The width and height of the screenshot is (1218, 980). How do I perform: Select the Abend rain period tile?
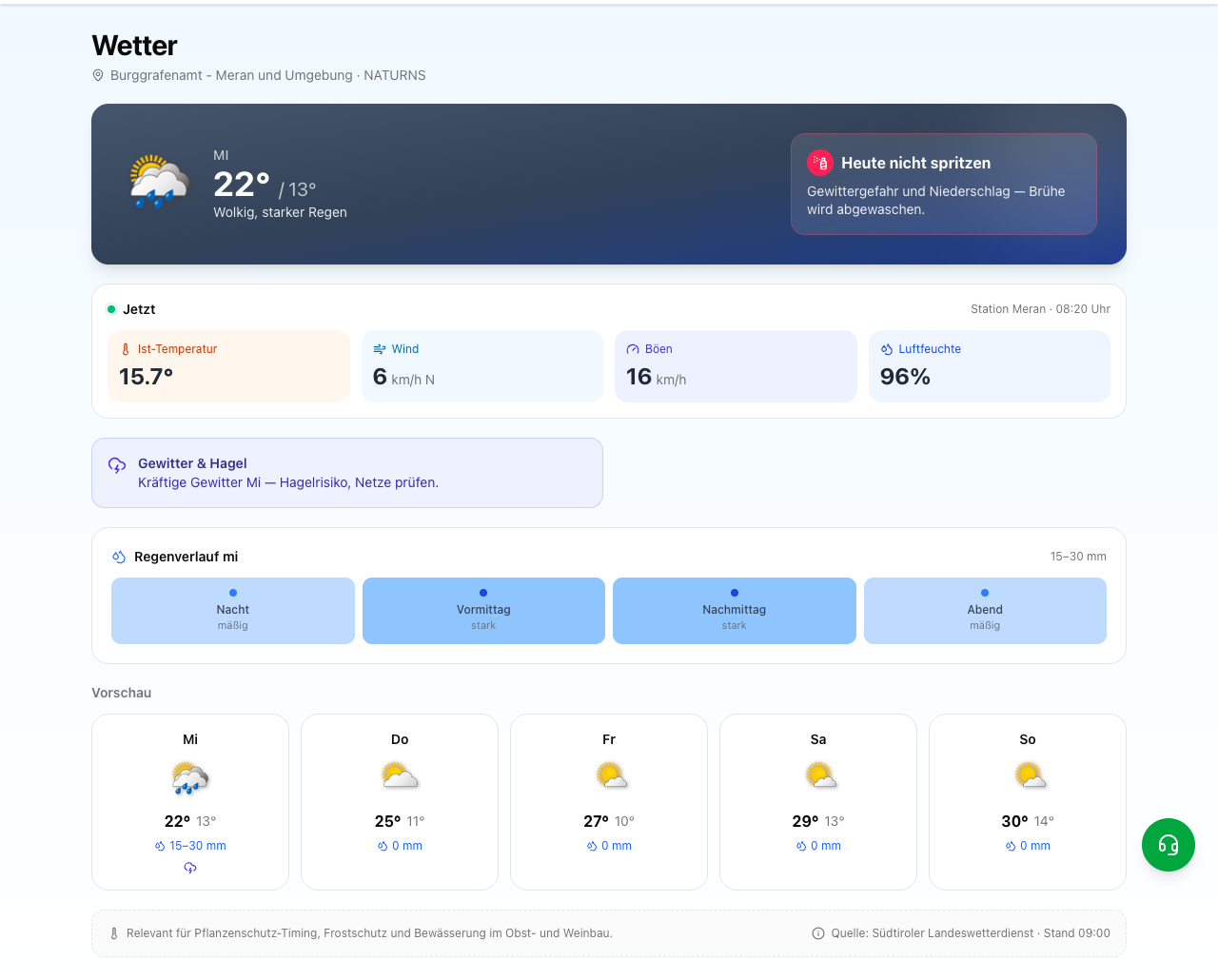[x=985, y=611]
